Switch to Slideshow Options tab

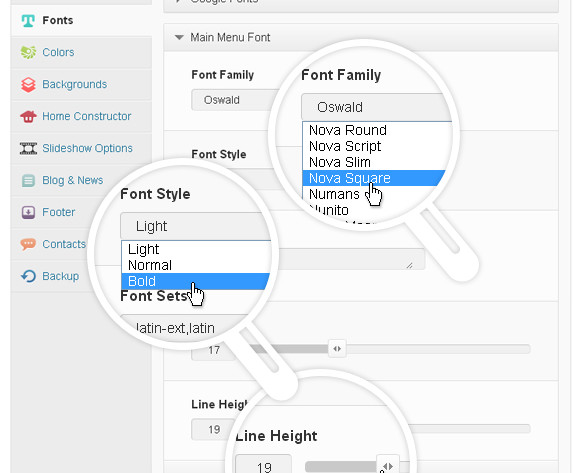coord(87,148)
